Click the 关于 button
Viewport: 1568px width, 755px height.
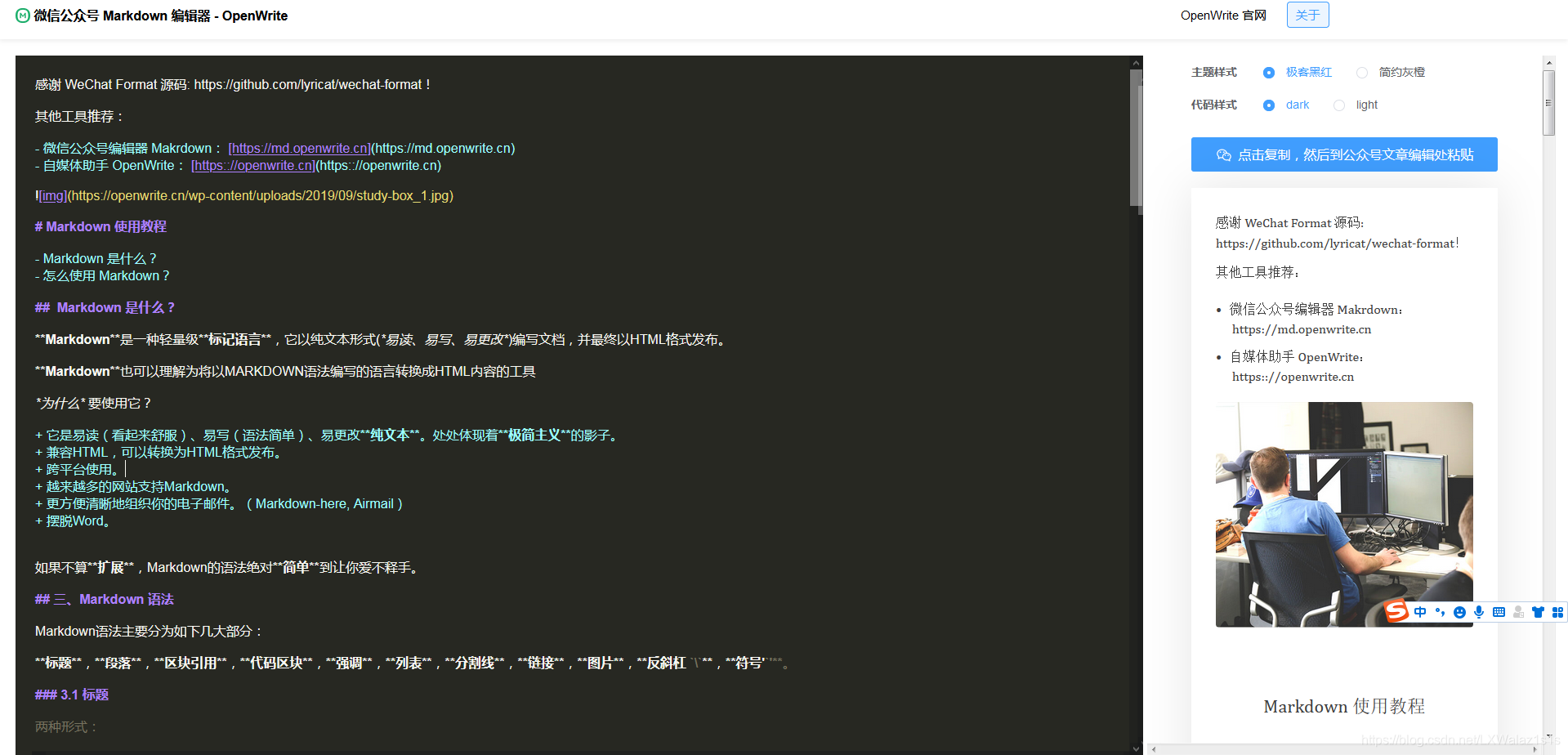tap(1307, 15)
